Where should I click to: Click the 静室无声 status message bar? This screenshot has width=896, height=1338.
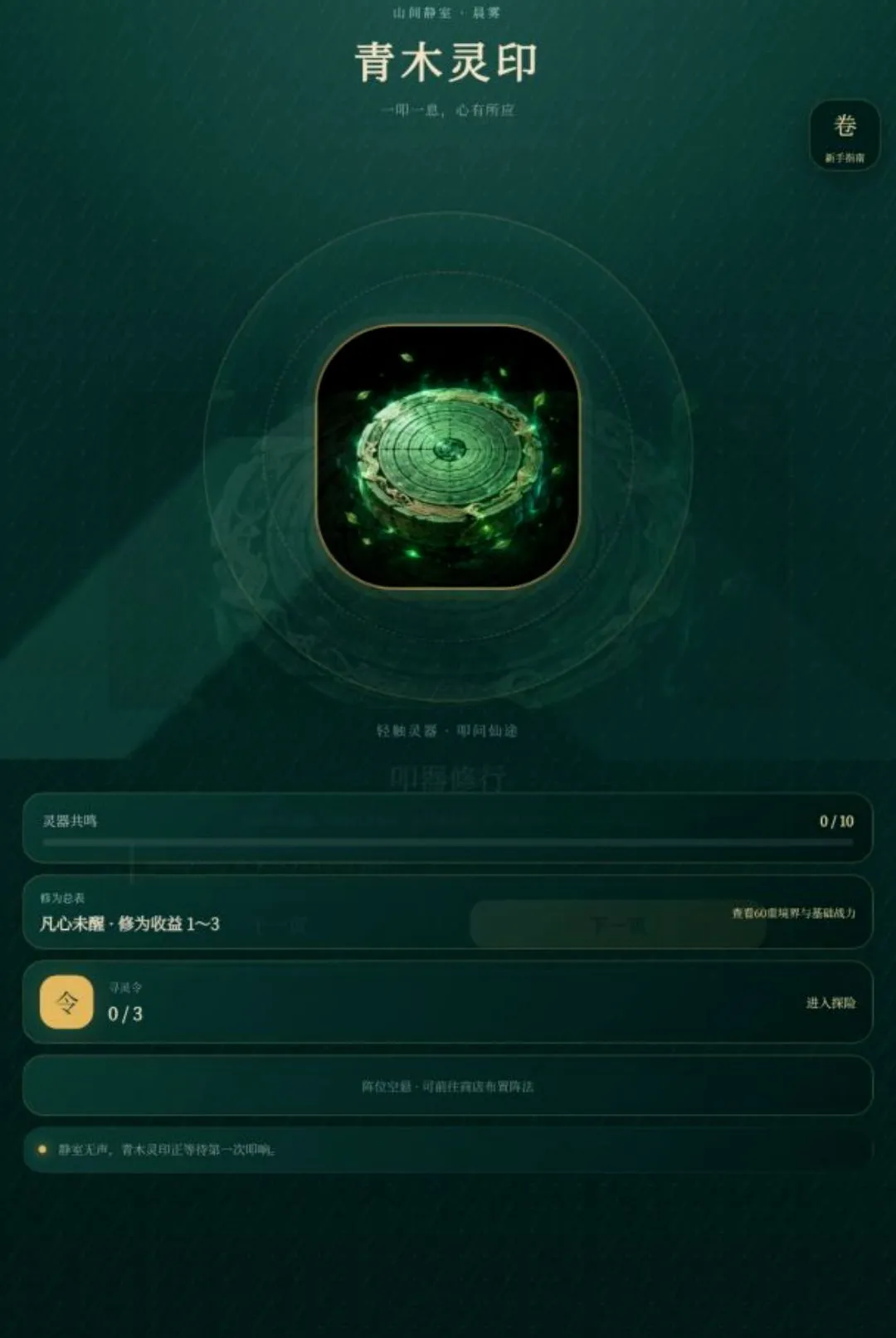point(448,1150)
